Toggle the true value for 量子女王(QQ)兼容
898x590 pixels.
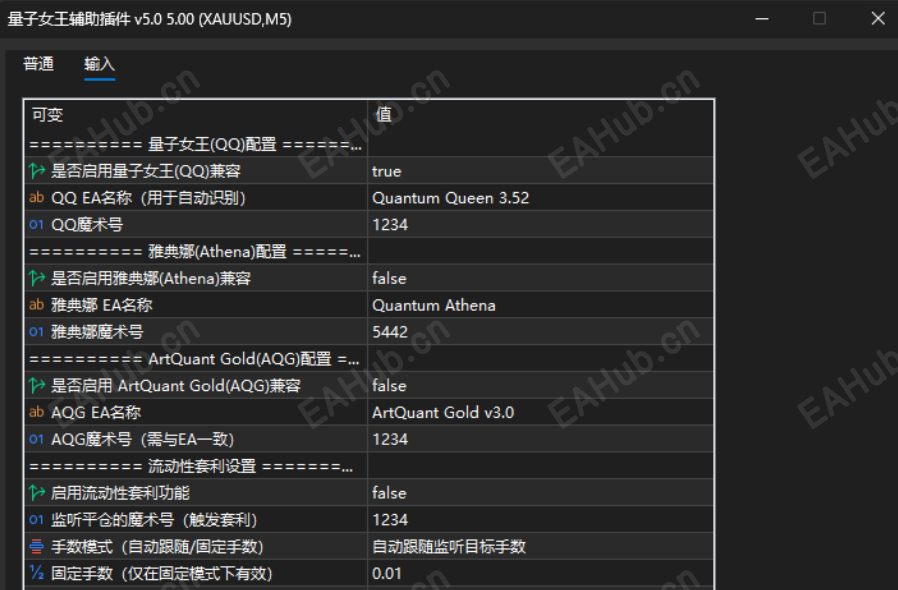pos(540,171)
